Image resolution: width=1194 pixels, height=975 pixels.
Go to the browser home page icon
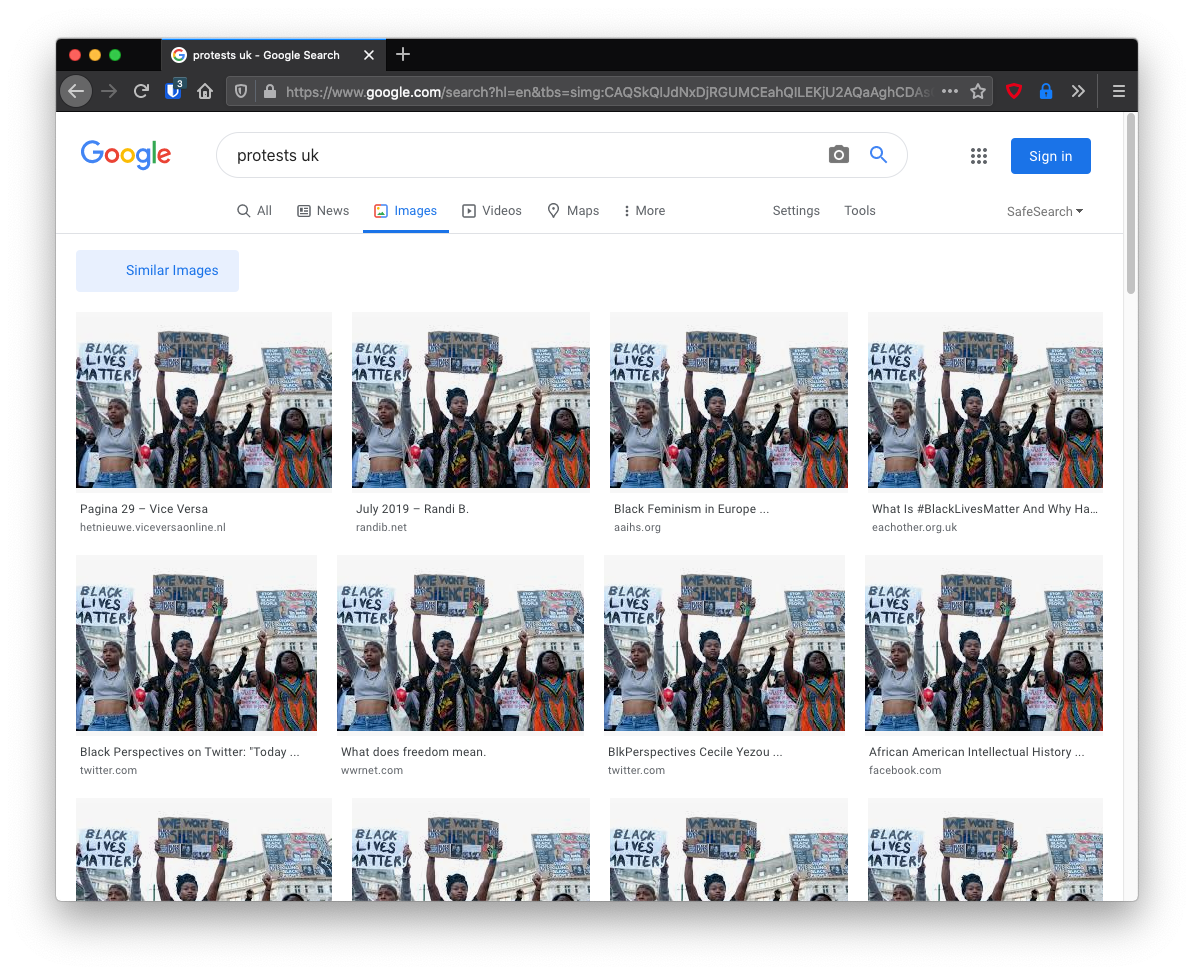(205, 91)
